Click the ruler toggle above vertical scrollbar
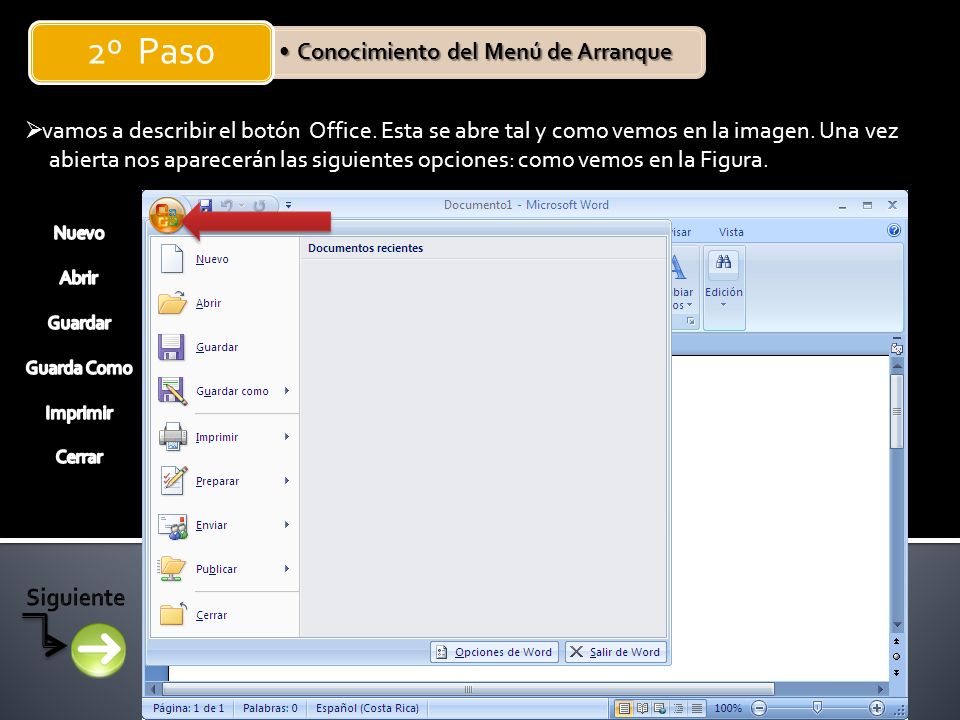960x720 pixels. point(897,348)
